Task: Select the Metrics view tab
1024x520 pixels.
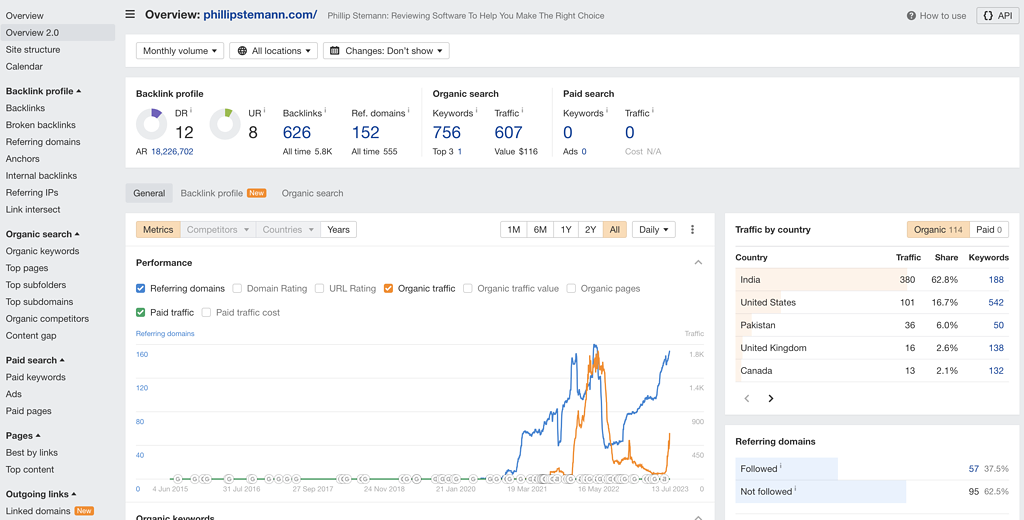Action: click(x=158, y=229)
